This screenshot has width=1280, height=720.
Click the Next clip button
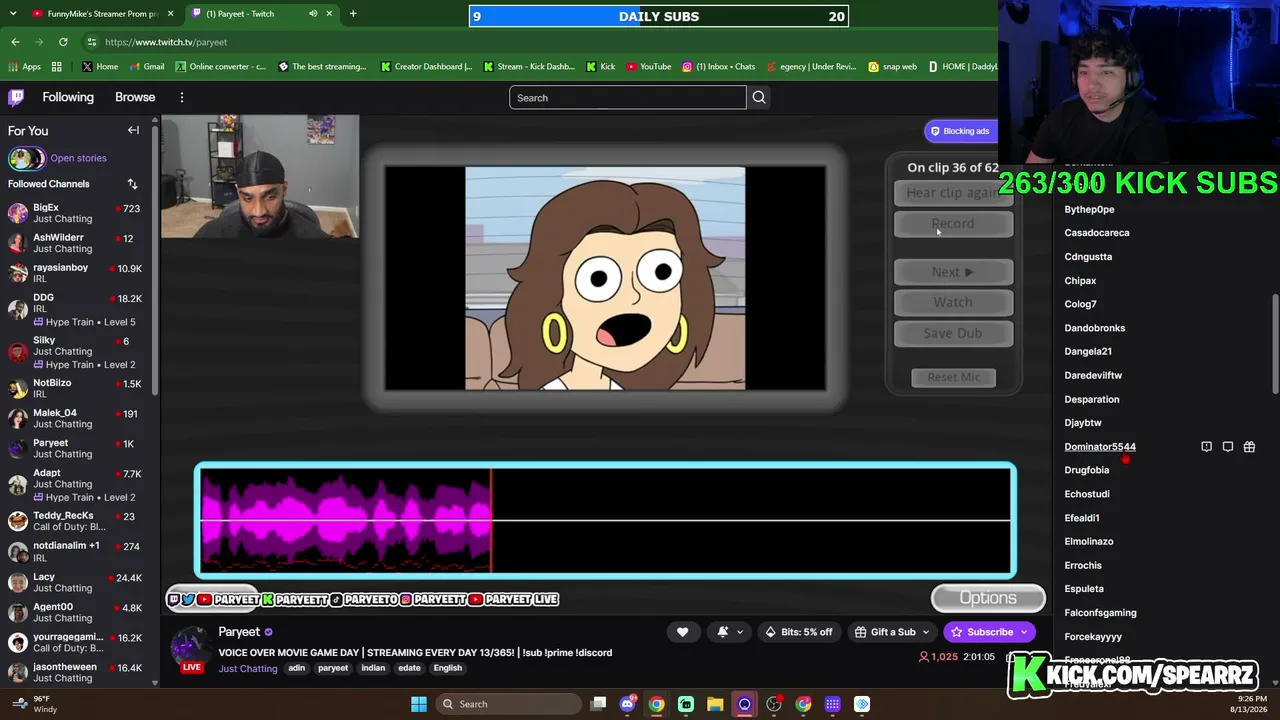point(953,272)
